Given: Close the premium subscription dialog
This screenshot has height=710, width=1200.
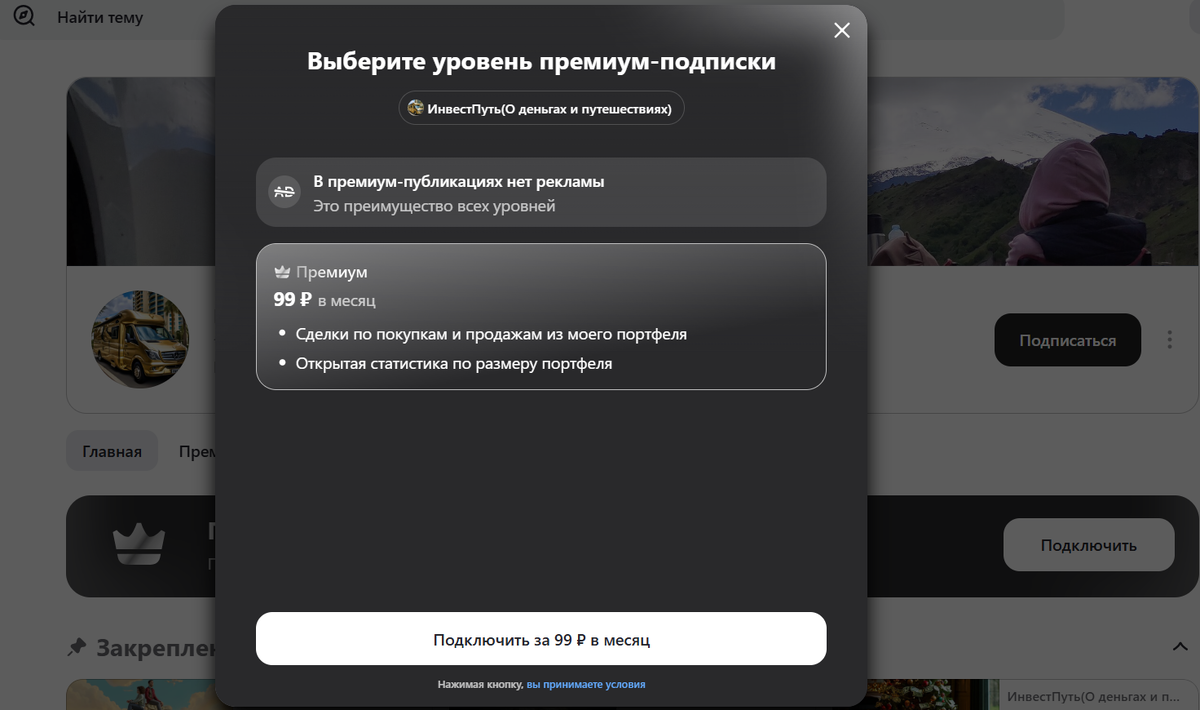Looking at the screenshot, I should pos(841,30).
